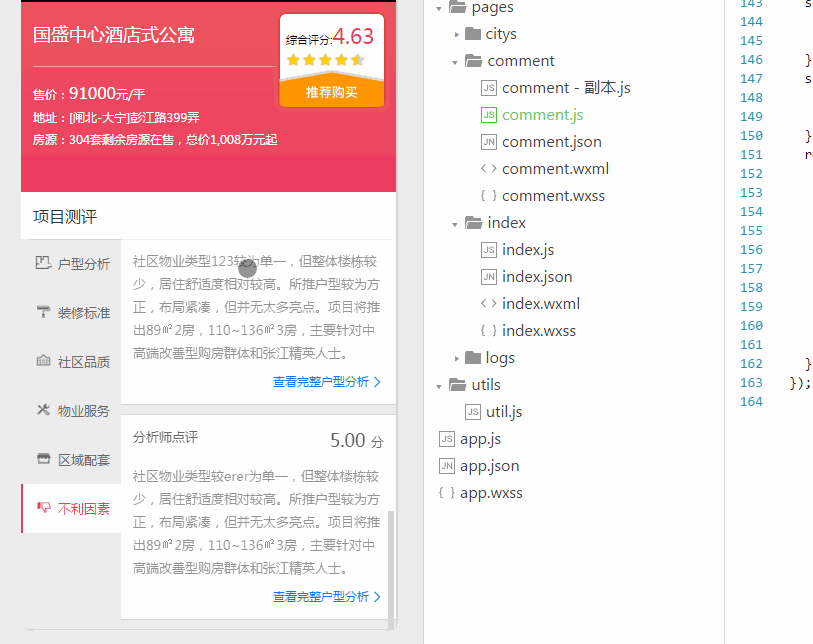Click the 5.00 分 analyst score
Image resolution: width=813 pixels, height=644 pixels.
[x=357, y=441]
